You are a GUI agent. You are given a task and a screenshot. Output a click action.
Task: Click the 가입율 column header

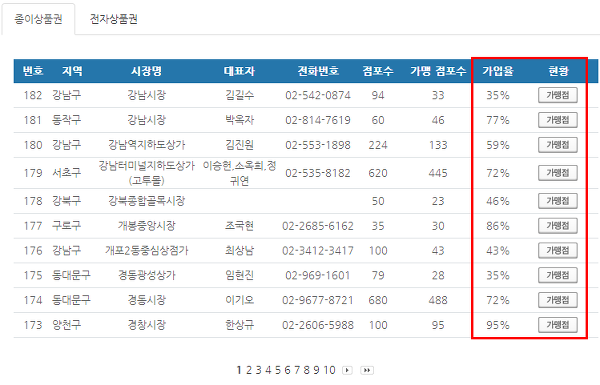tap(498, 71)
